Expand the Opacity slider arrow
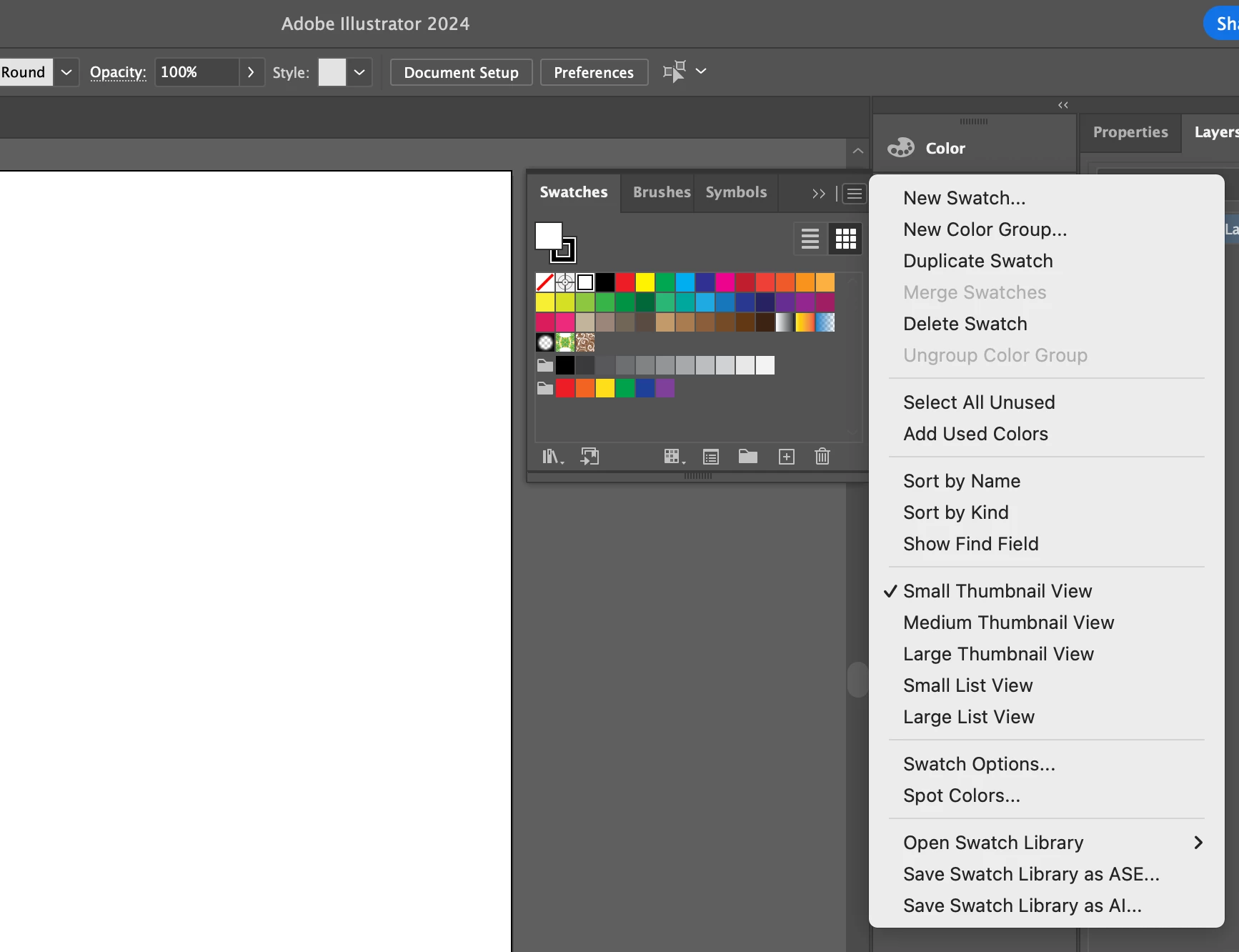The image size is (1239, 952). coord(251,72)
